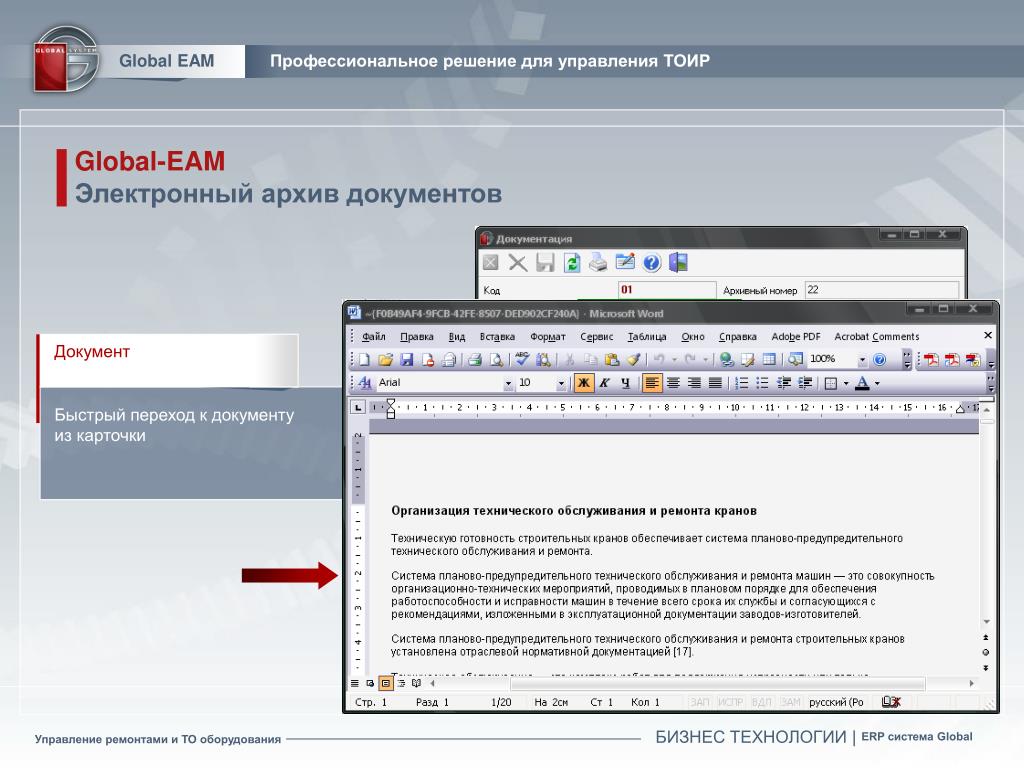This screenshot has height=768, width=1024.
Task: Create a new blank document in Word
Action: [x=364, y=359]
